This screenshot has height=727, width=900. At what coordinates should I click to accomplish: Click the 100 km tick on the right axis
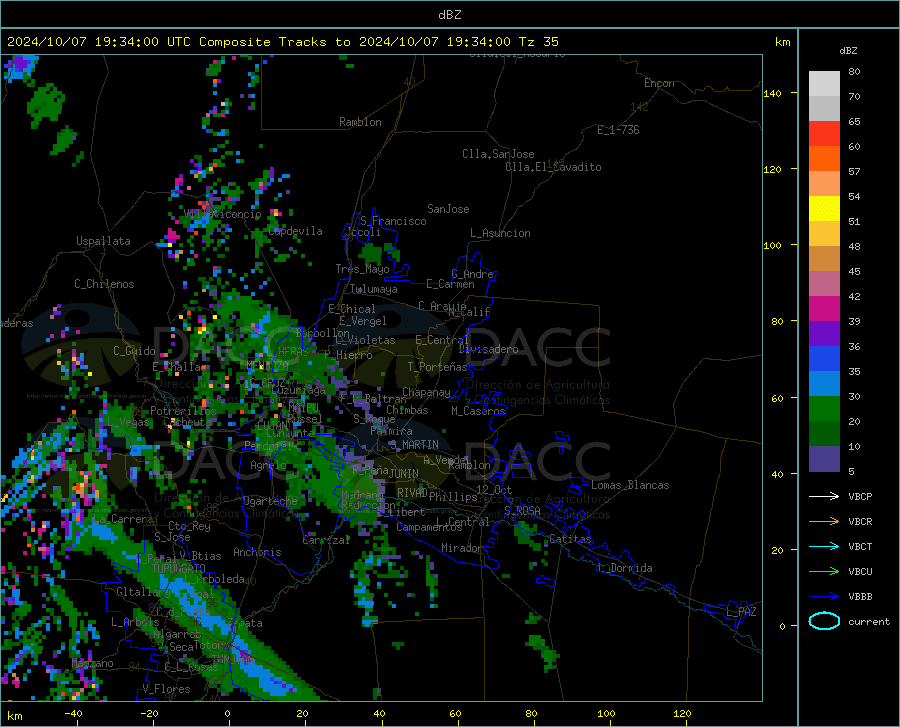point(773,246)
